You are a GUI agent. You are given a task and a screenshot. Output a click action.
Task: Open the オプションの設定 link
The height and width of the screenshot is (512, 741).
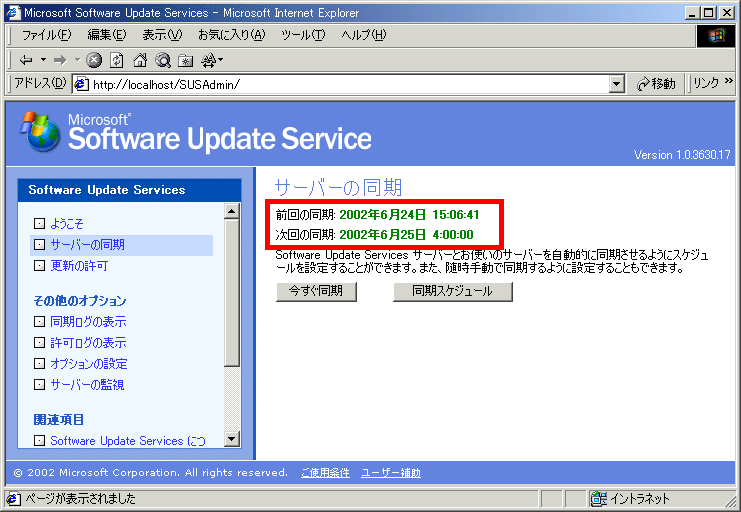click(x=89, y=364)
